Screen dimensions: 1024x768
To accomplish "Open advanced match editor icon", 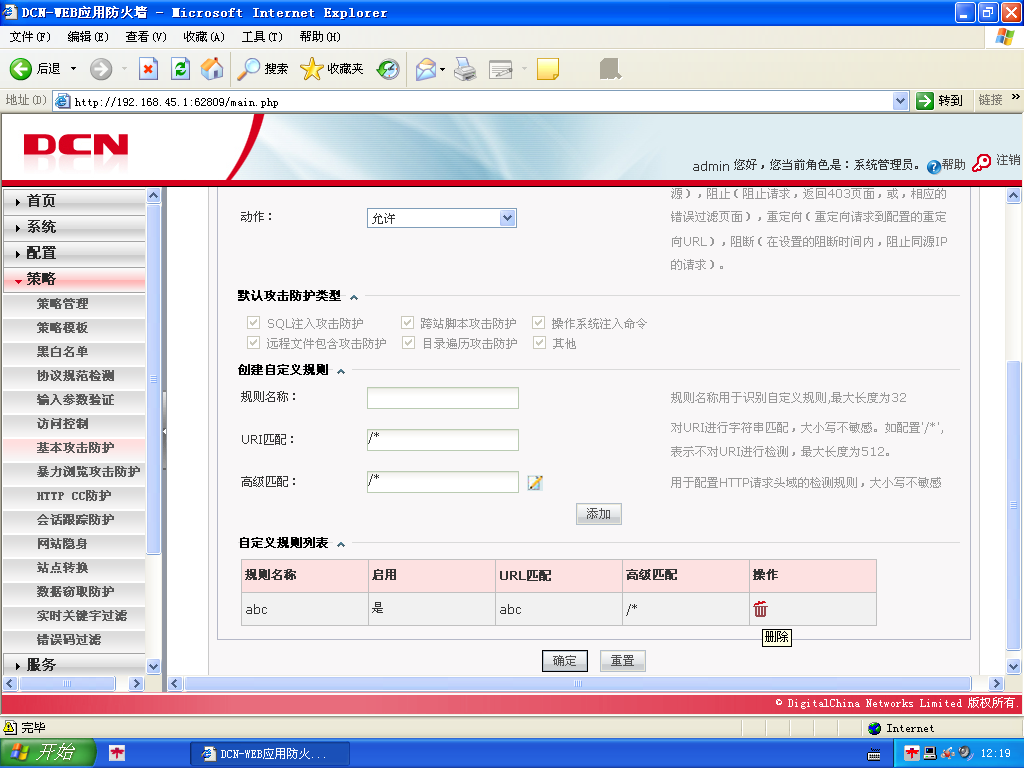I will tap(535, 483).
